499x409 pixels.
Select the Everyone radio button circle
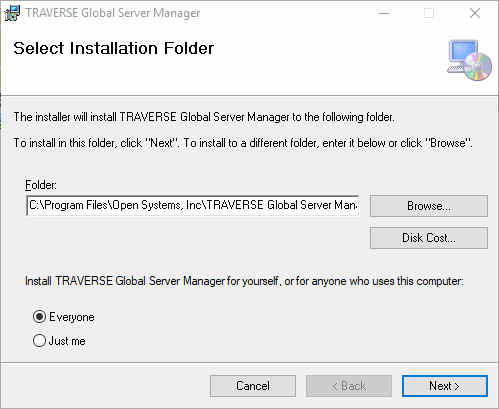39,317
